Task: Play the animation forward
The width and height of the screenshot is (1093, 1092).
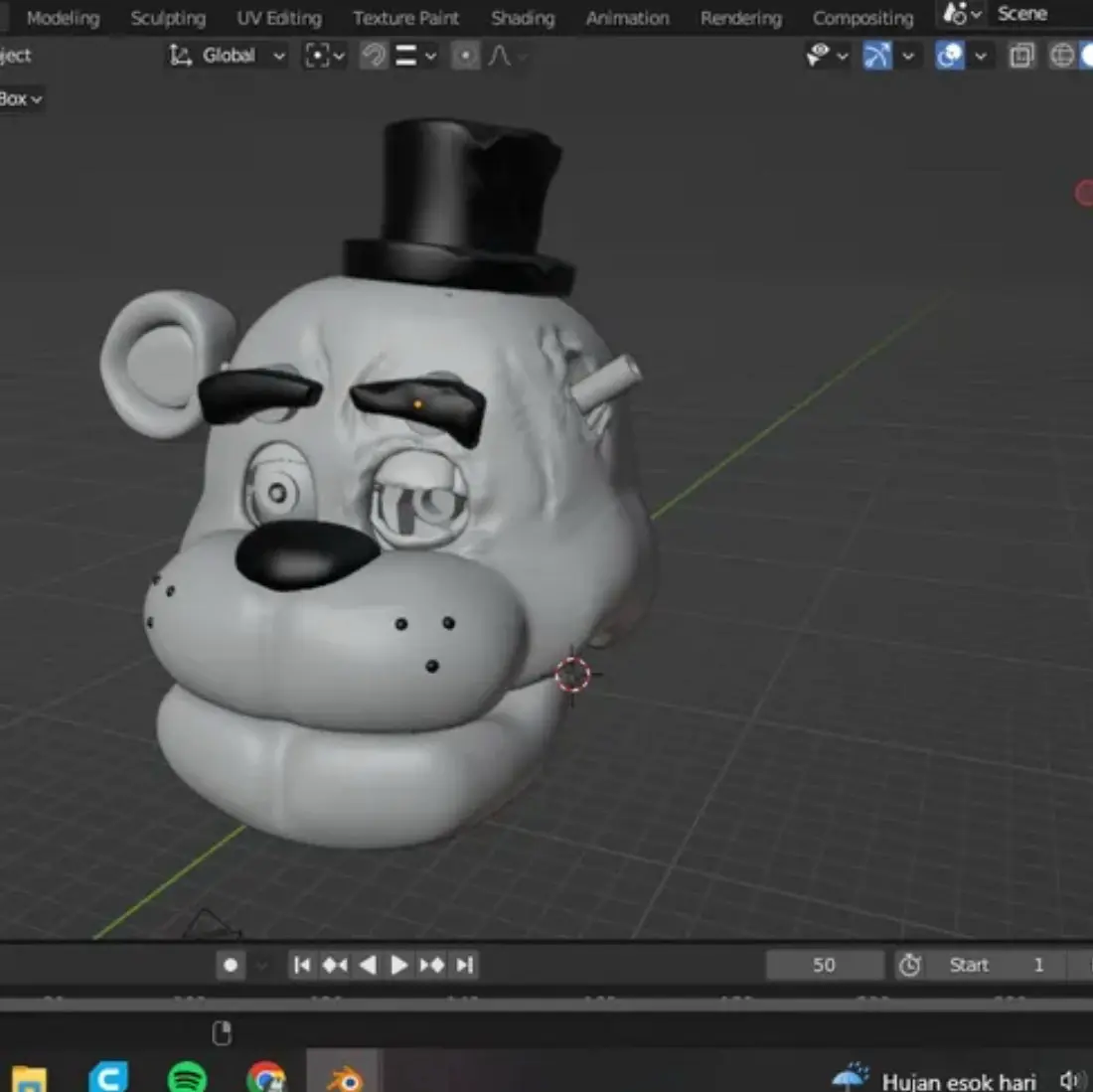Action: click(x=398, y=965)
